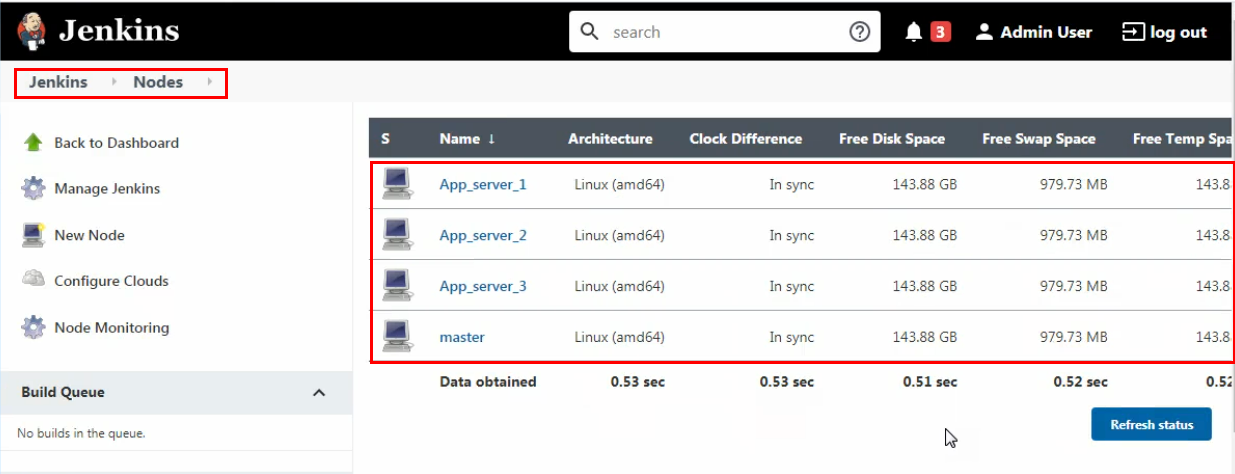Screen dimensions: 1235x474
Task: Open the master node link
Action: coord(462,338)
